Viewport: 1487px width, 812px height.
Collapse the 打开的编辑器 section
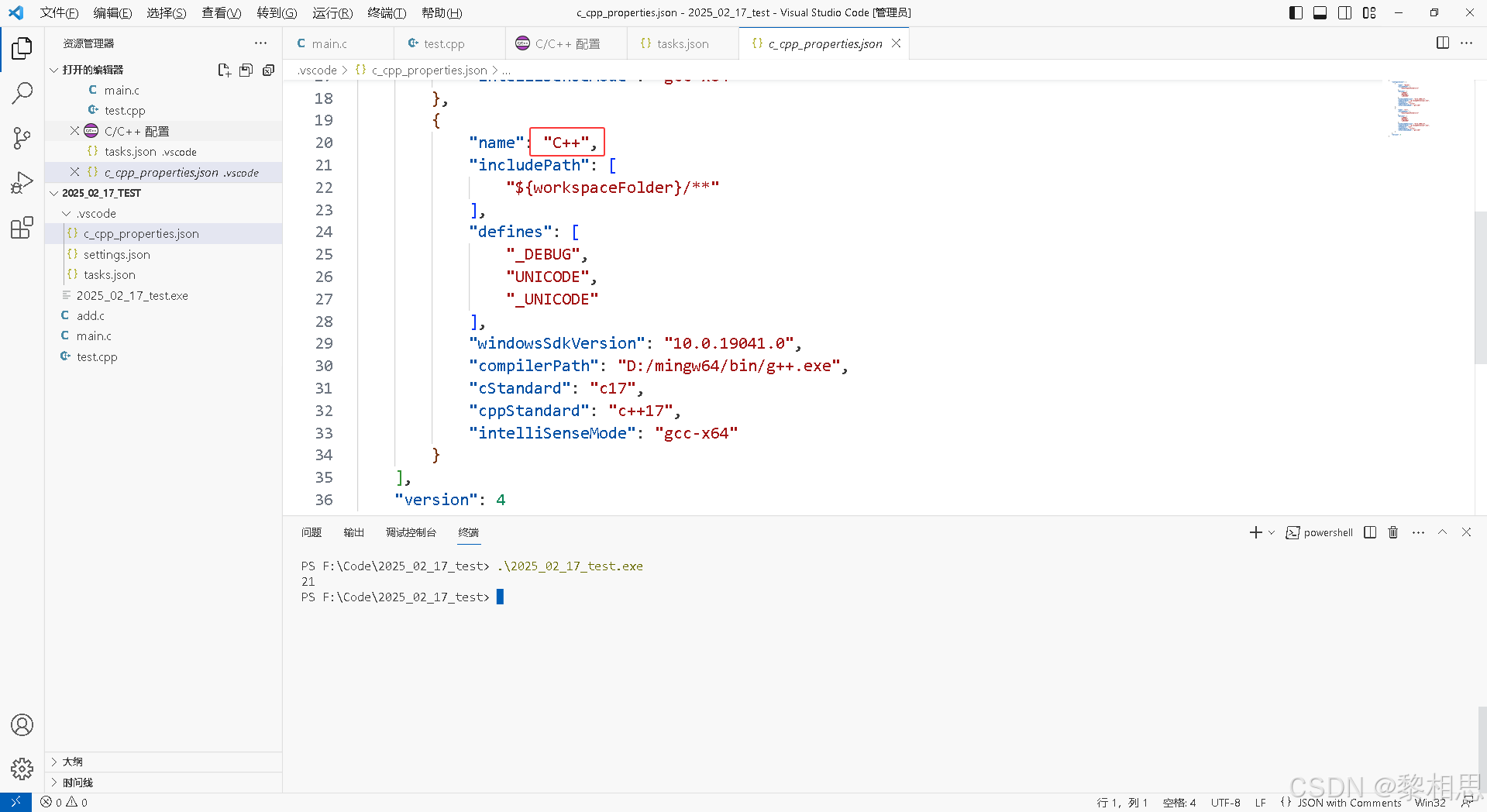(x=93, y=70)
